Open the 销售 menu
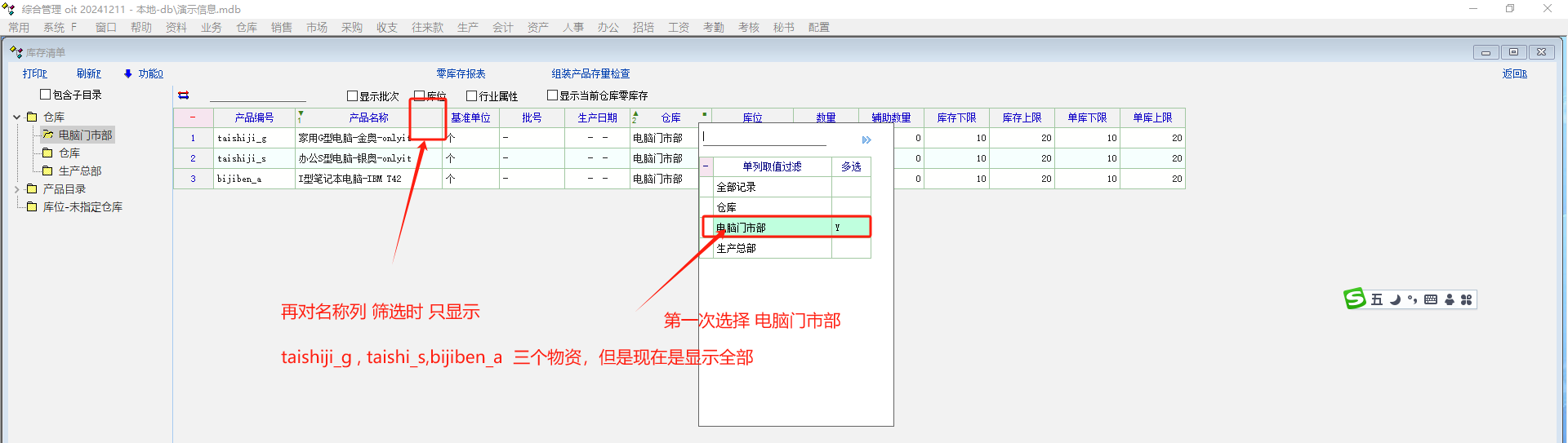Image resolution: width=1568 pixels, height=443 pixels. point(282,27)
